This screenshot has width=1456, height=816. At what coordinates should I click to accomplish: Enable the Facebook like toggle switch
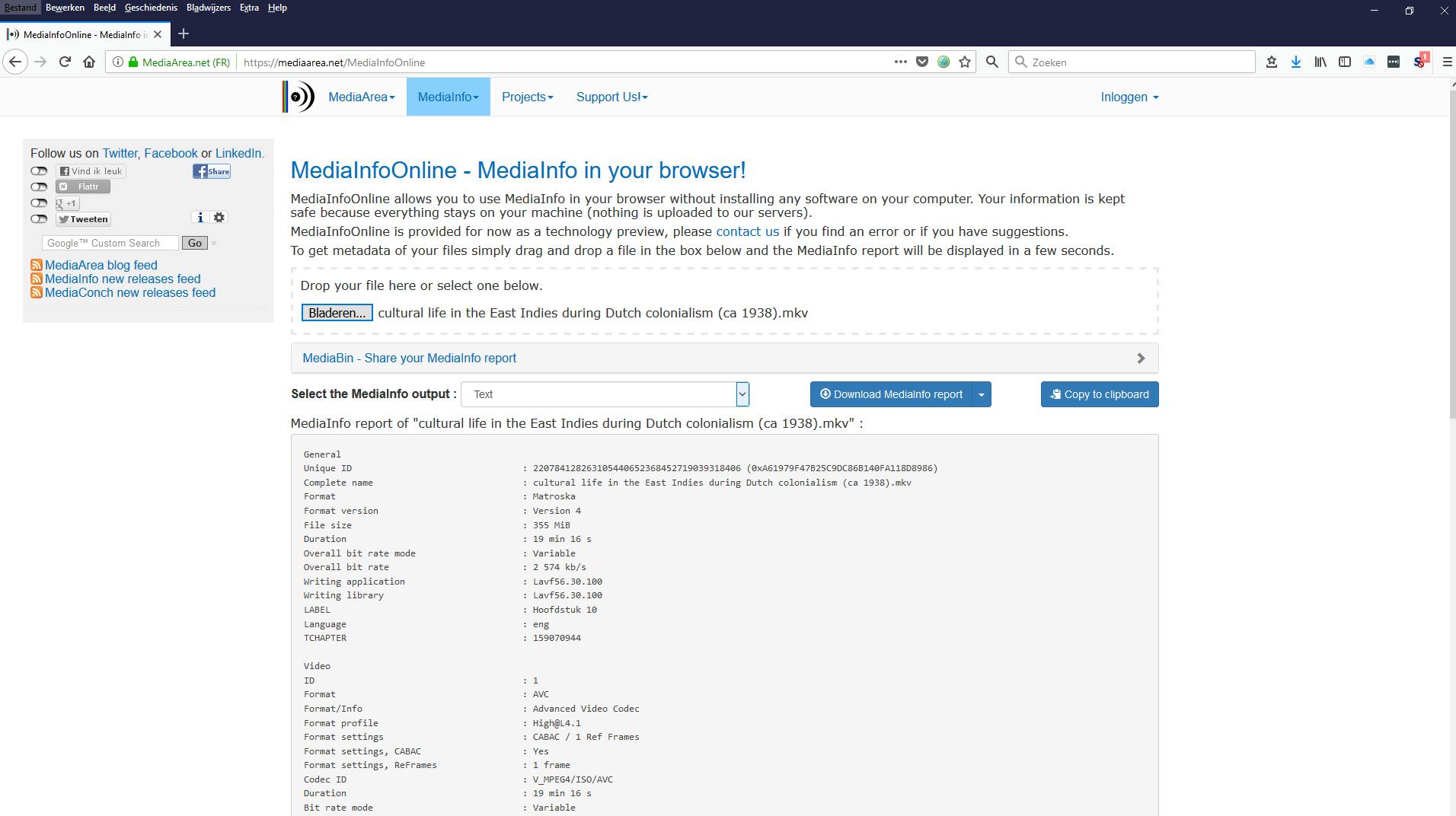click(x=38, y=171)
